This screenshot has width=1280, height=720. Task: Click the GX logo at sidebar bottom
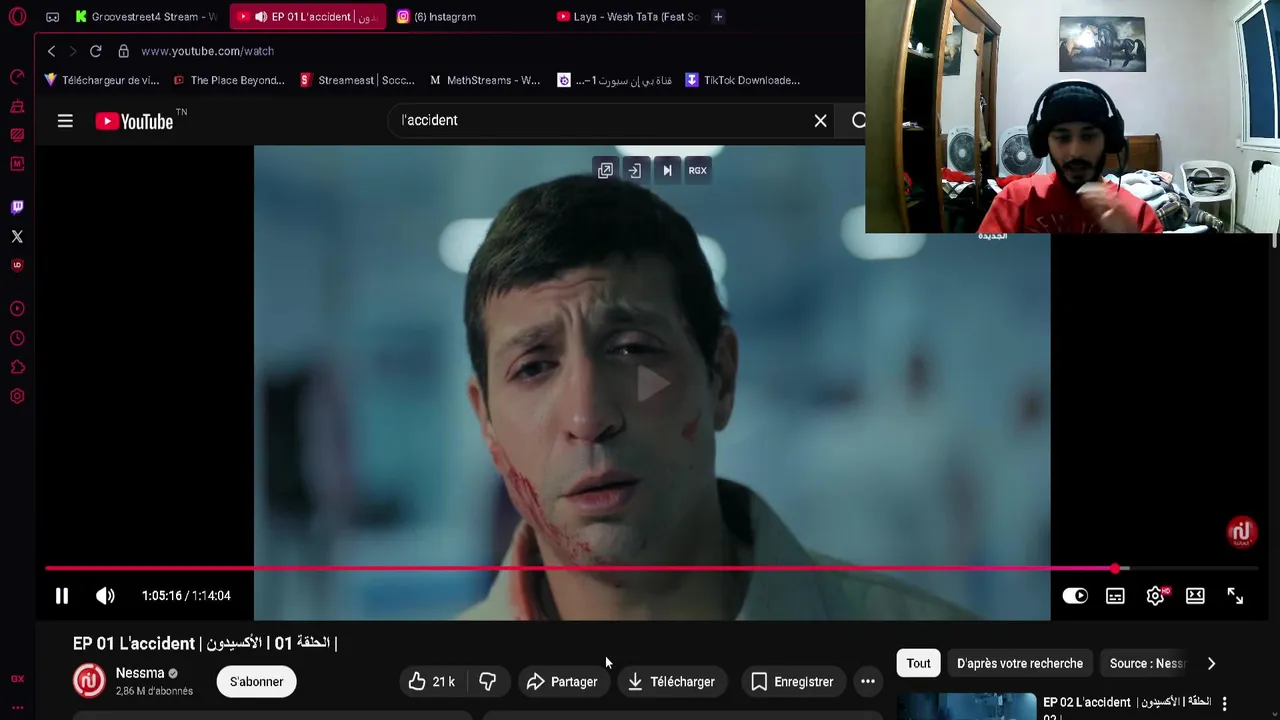coord(17,678)
